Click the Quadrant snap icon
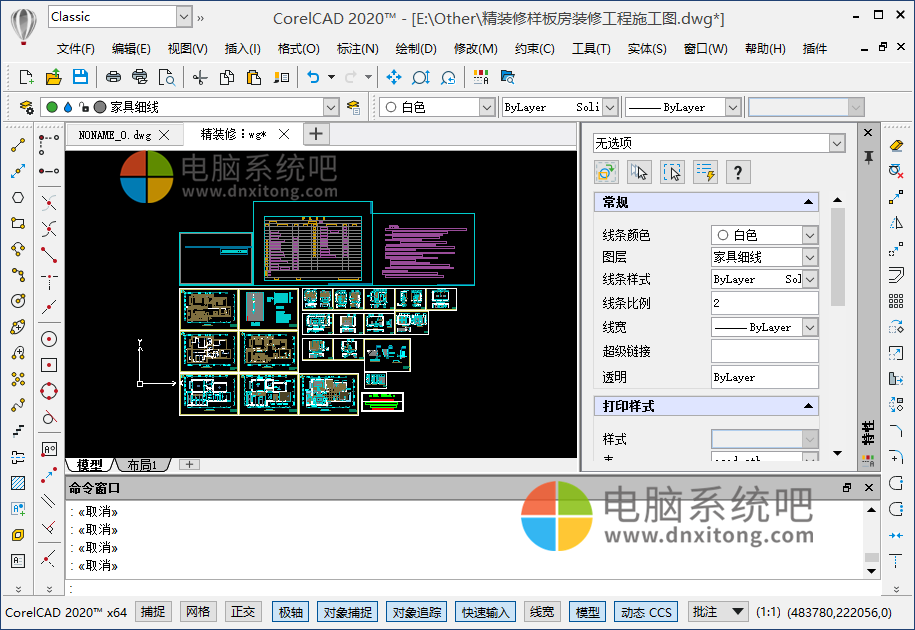This screenshot has height=630, width=915. coord(49,391)
